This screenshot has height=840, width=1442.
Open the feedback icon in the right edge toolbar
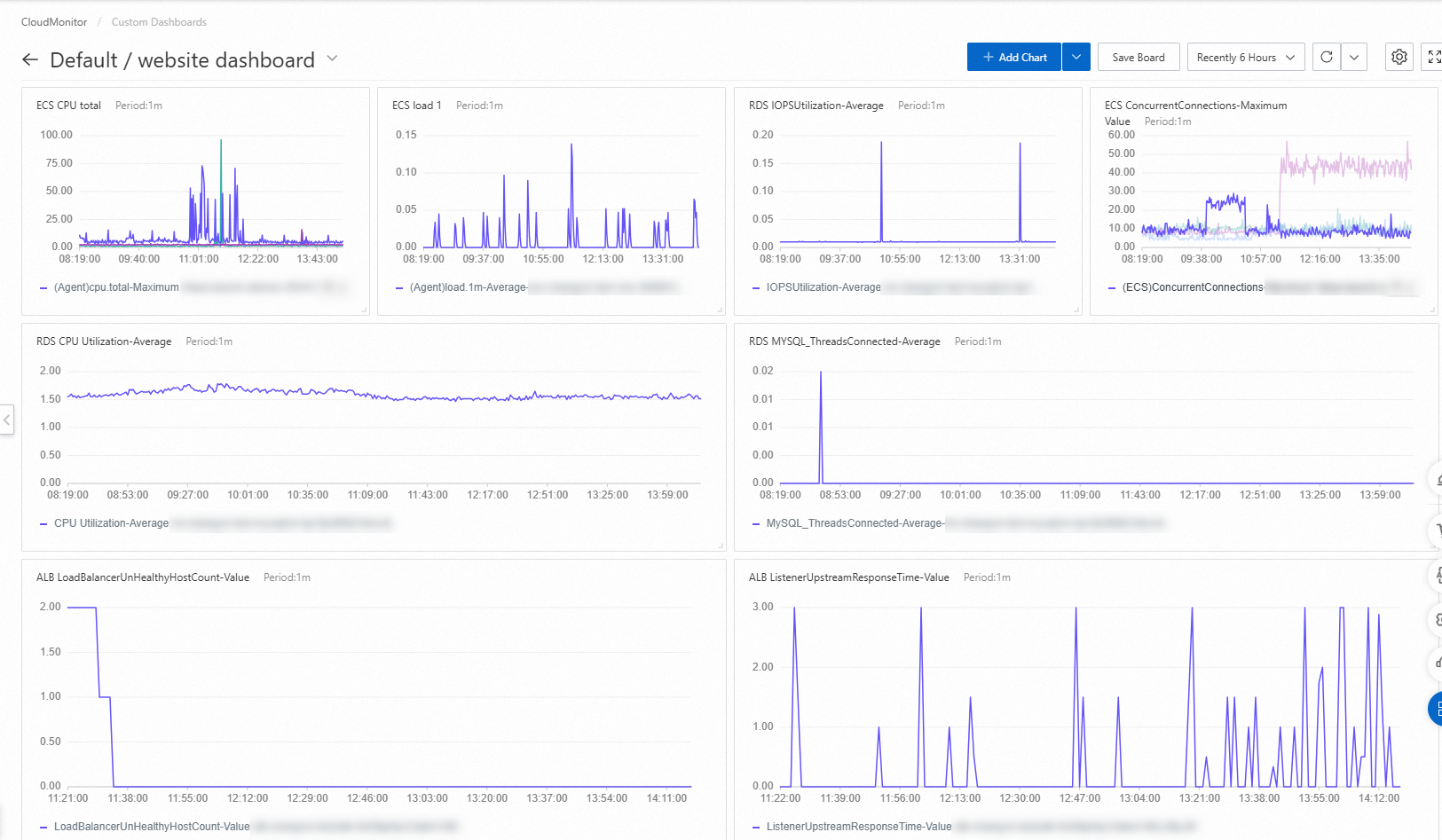(1438, 663)
